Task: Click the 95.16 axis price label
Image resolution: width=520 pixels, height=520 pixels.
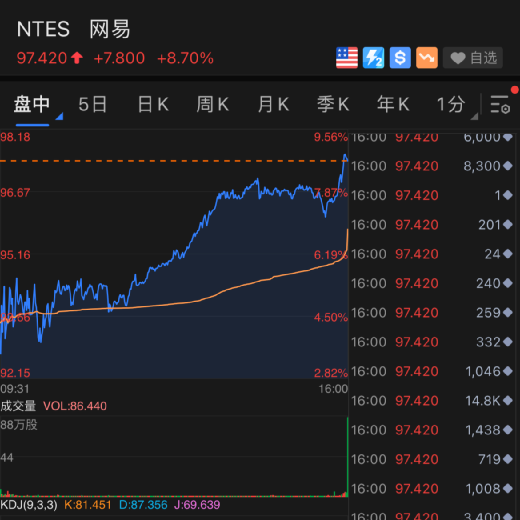Action: click(x=15, y=255)
